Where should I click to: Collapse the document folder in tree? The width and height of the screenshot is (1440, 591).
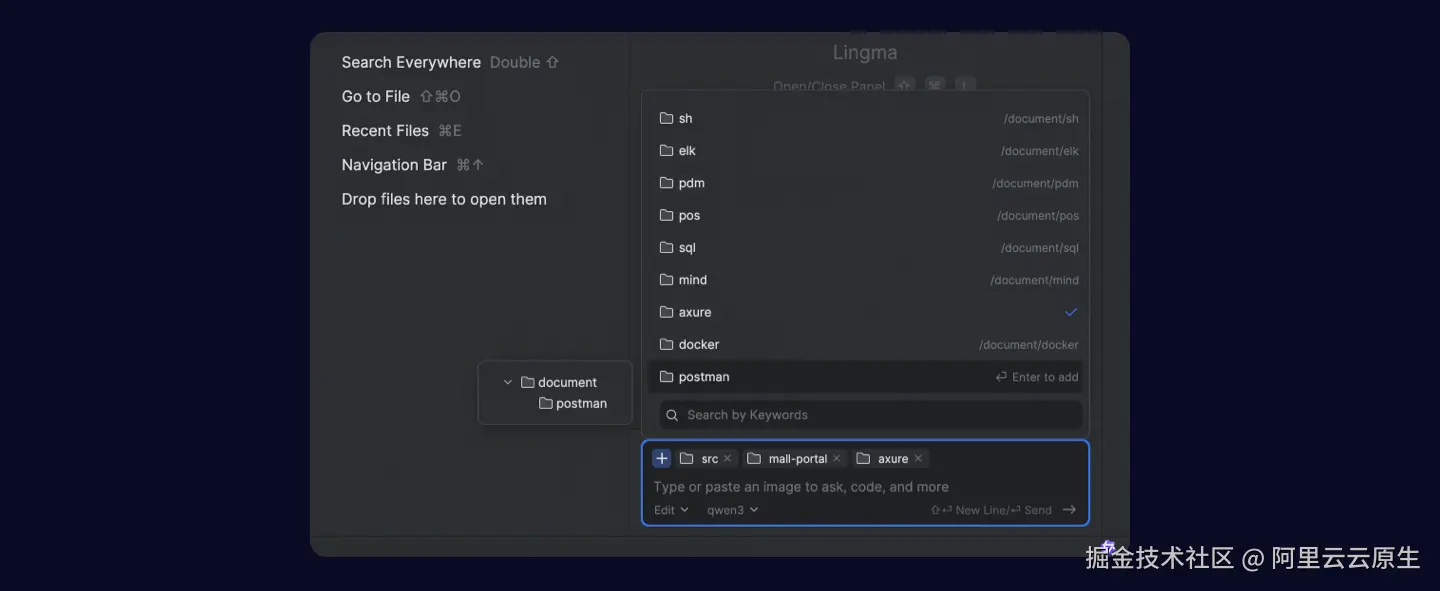pos(508,382)
